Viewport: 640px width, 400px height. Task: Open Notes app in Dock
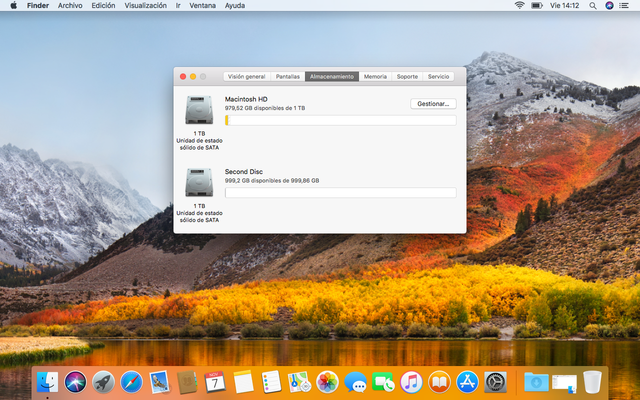coord(243,382)
